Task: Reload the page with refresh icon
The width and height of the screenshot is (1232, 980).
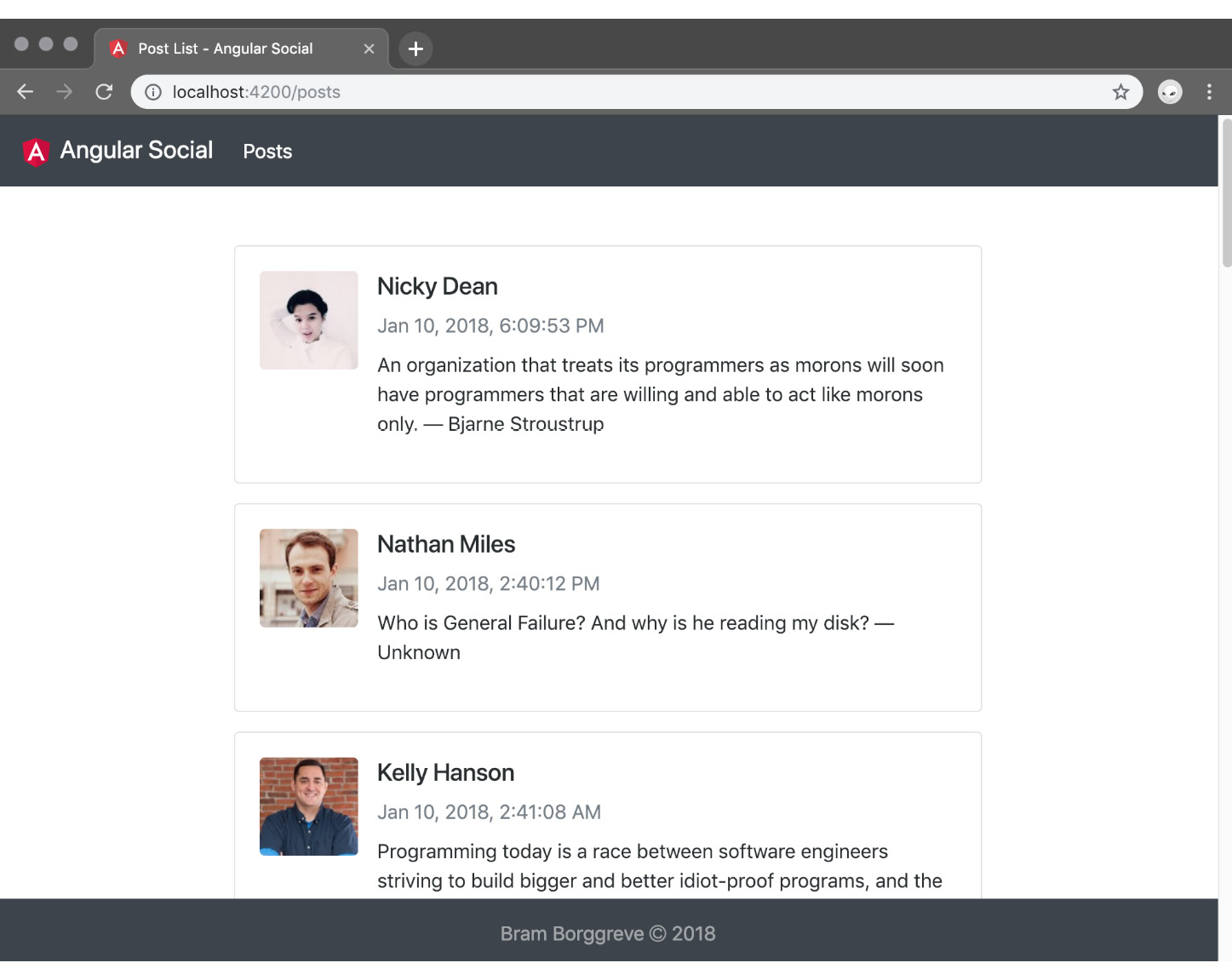Action: (104, 92)
